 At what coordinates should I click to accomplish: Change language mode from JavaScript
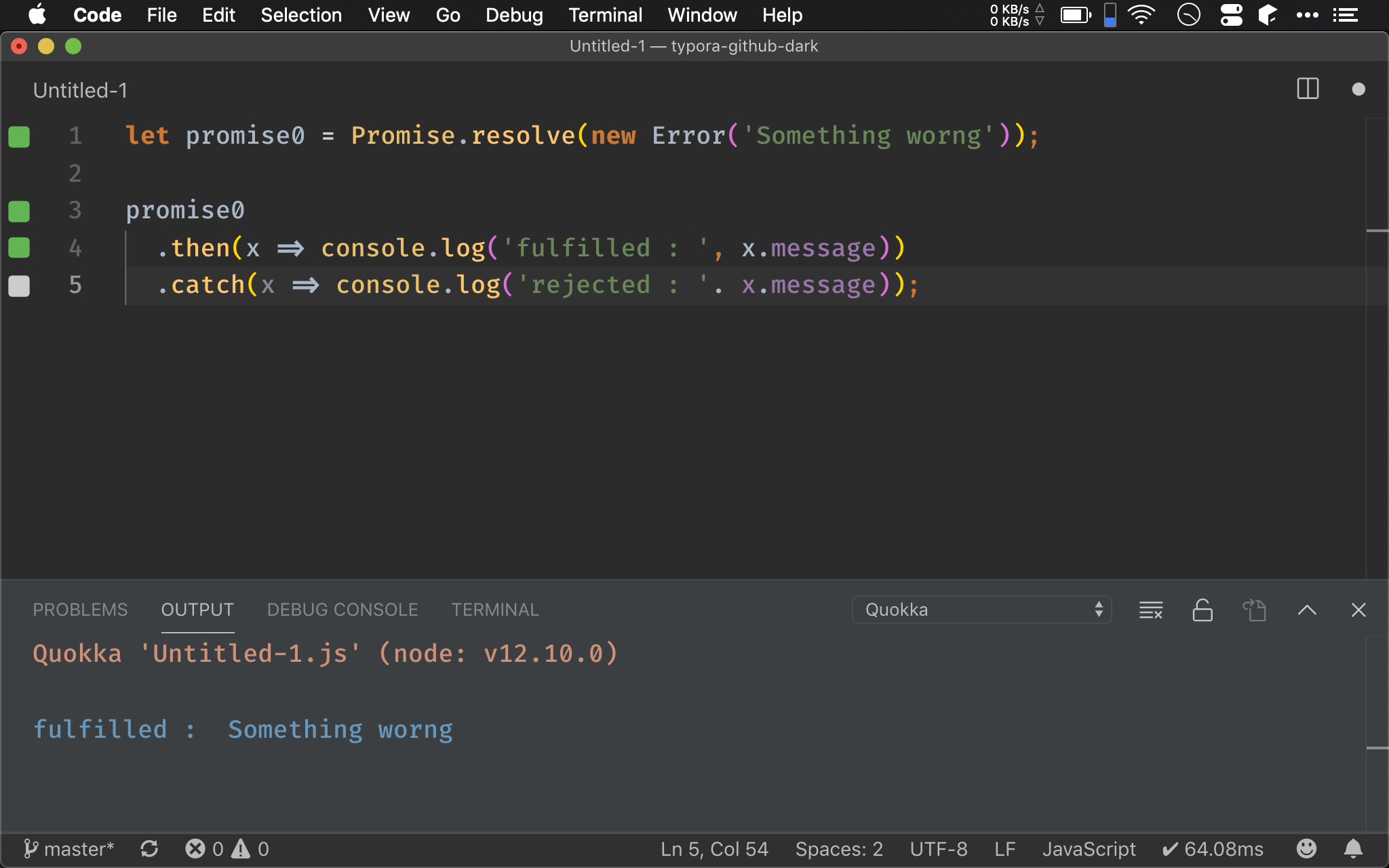(x=1089, y=849)
